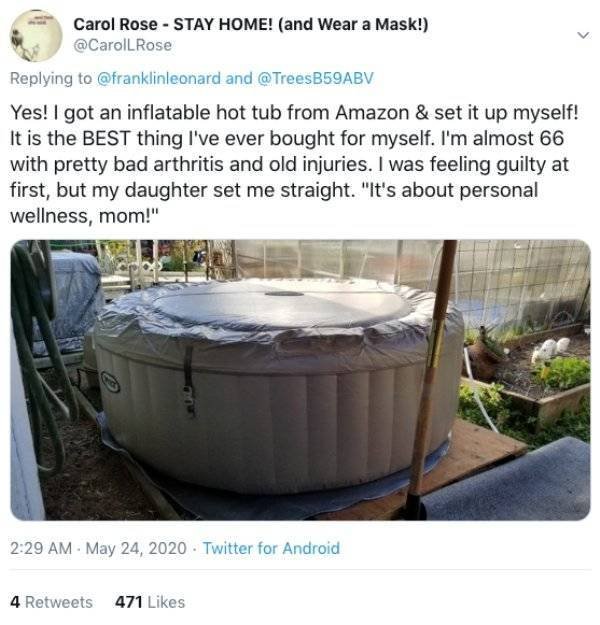Open the tweet options chevron menu
The height and width of the screenshot is (625, 600).
tap(583, 35)
